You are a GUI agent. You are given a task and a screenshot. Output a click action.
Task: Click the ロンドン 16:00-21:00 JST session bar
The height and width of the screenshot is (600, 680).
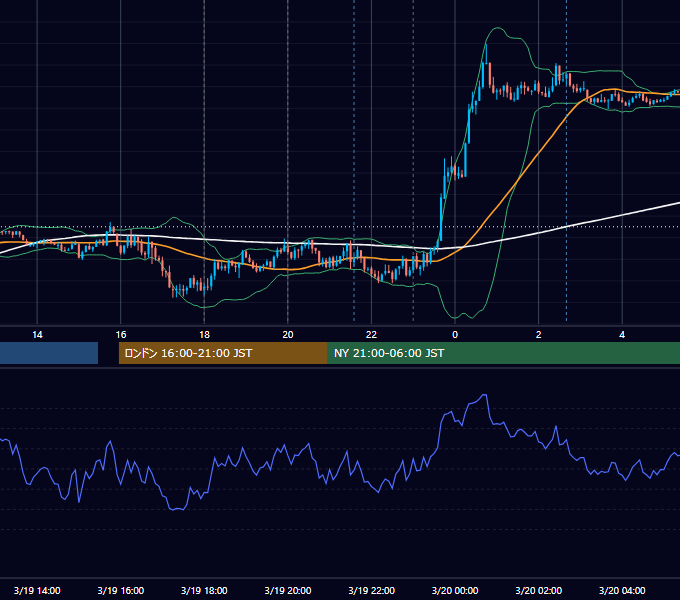pos(223,353)
